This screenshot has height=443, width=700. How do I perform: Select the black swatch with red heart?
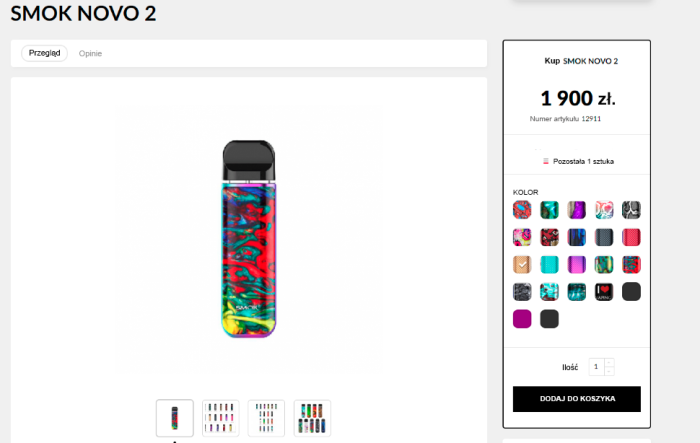coord(604,291)
